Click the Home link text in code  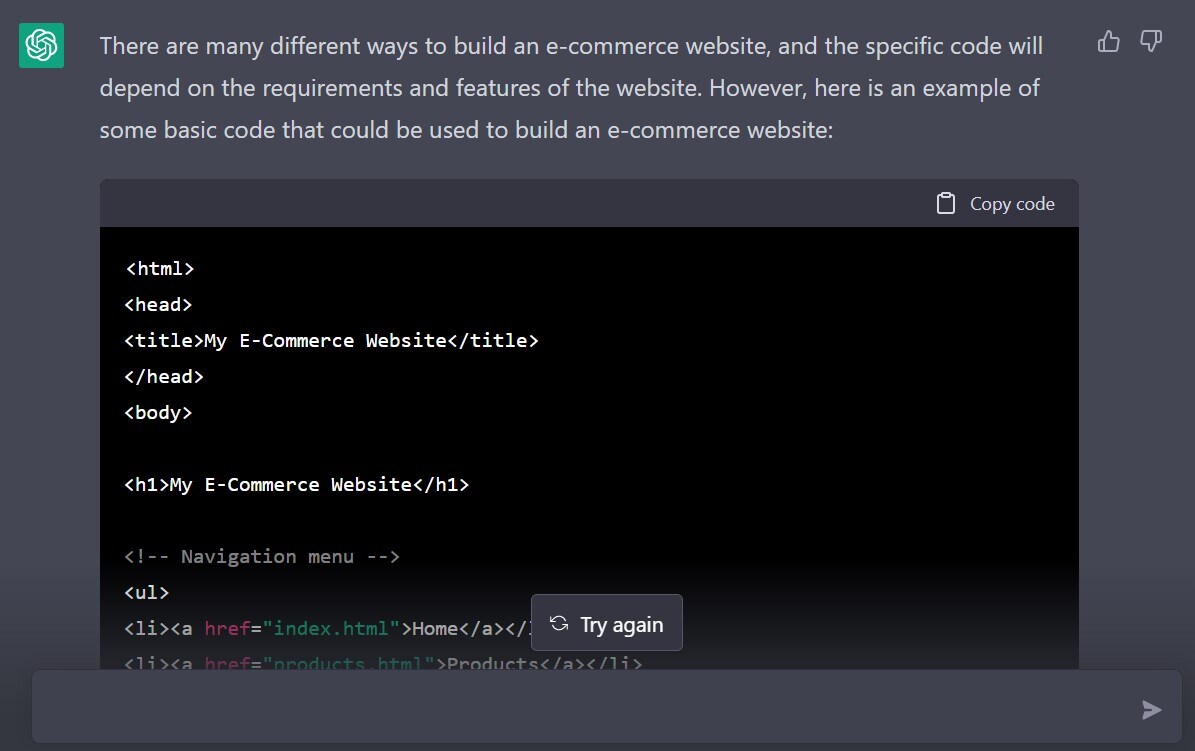pyautogui.click(x=435, y=628)
